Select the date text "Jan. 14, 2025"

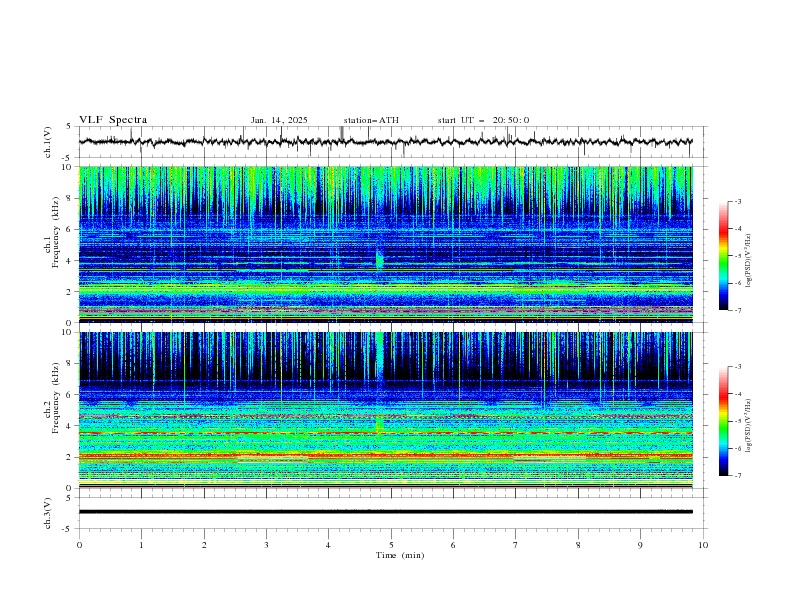coord(279,120)
